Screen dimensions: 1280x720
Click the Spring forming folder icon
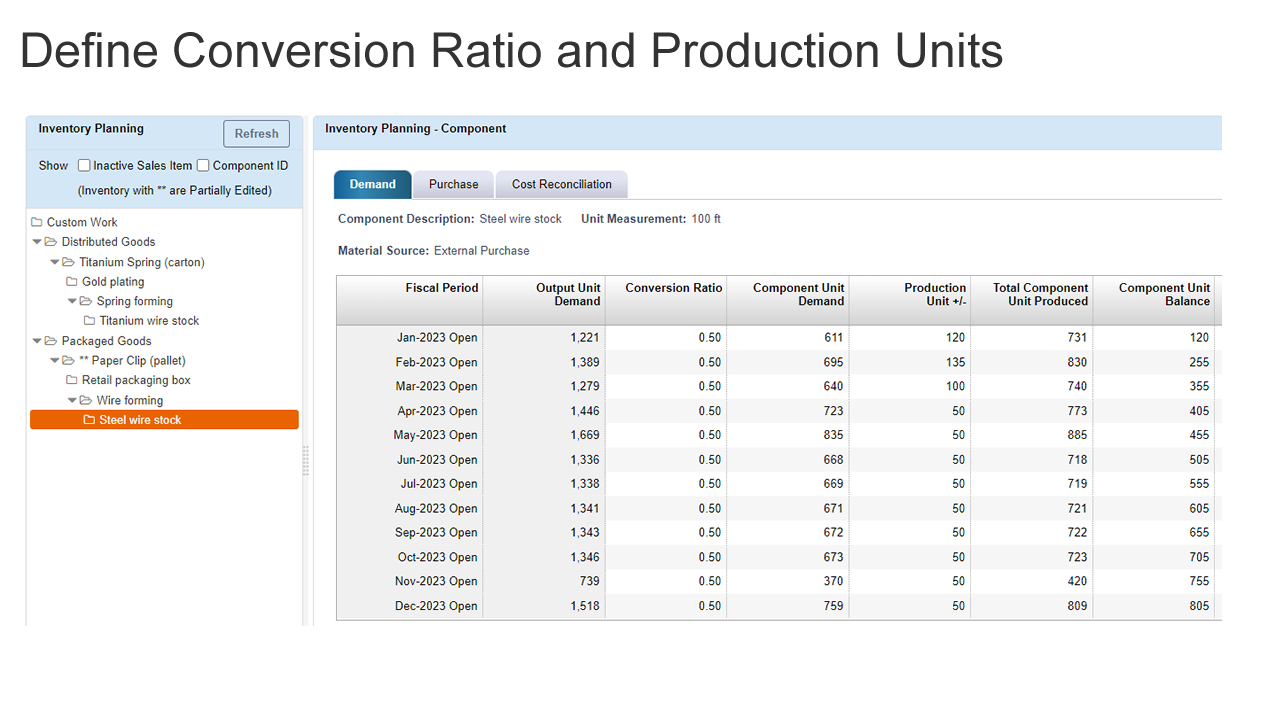click(x=86, y=301)
